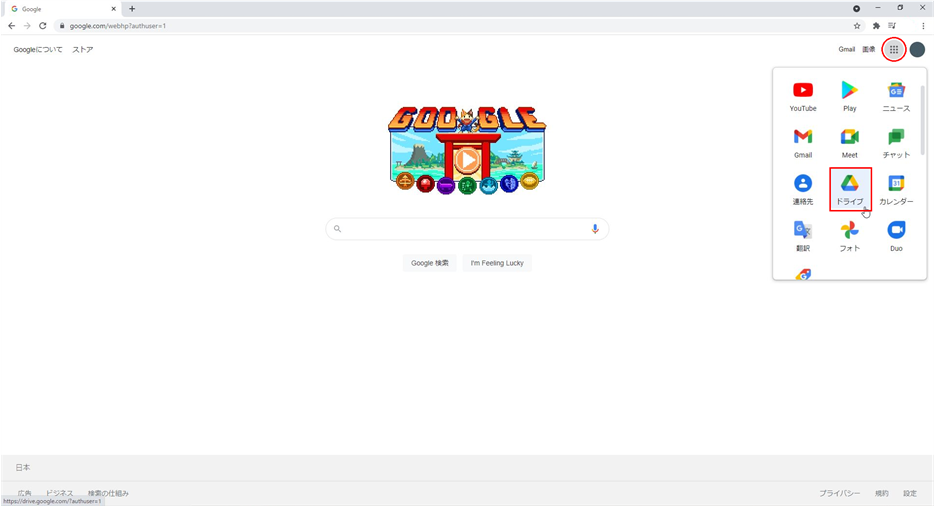View site info via the lock icon
The image size is (935, 506).
61,26
